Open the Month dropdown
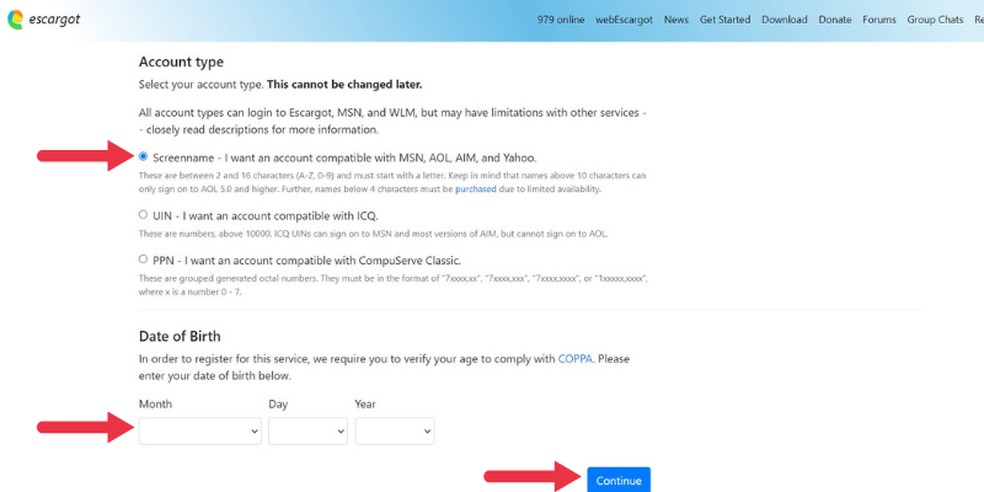The height and width of the screenshot is (492, 984). [200, 431]
